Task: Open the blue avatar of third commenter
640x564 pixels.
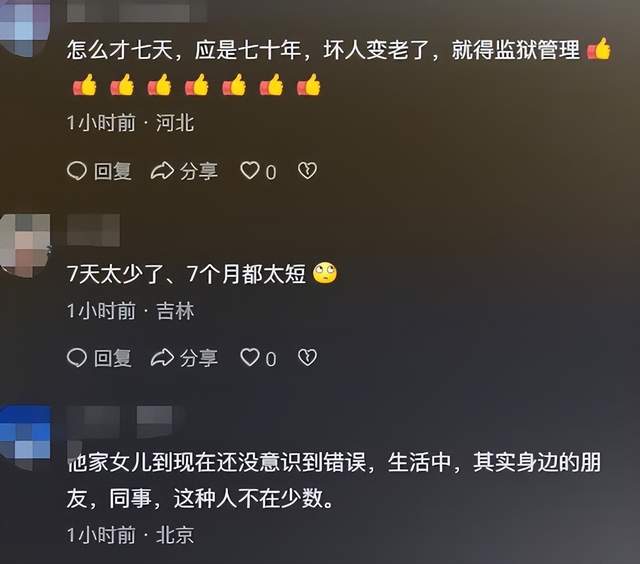Action: click(x=24, y=437)
